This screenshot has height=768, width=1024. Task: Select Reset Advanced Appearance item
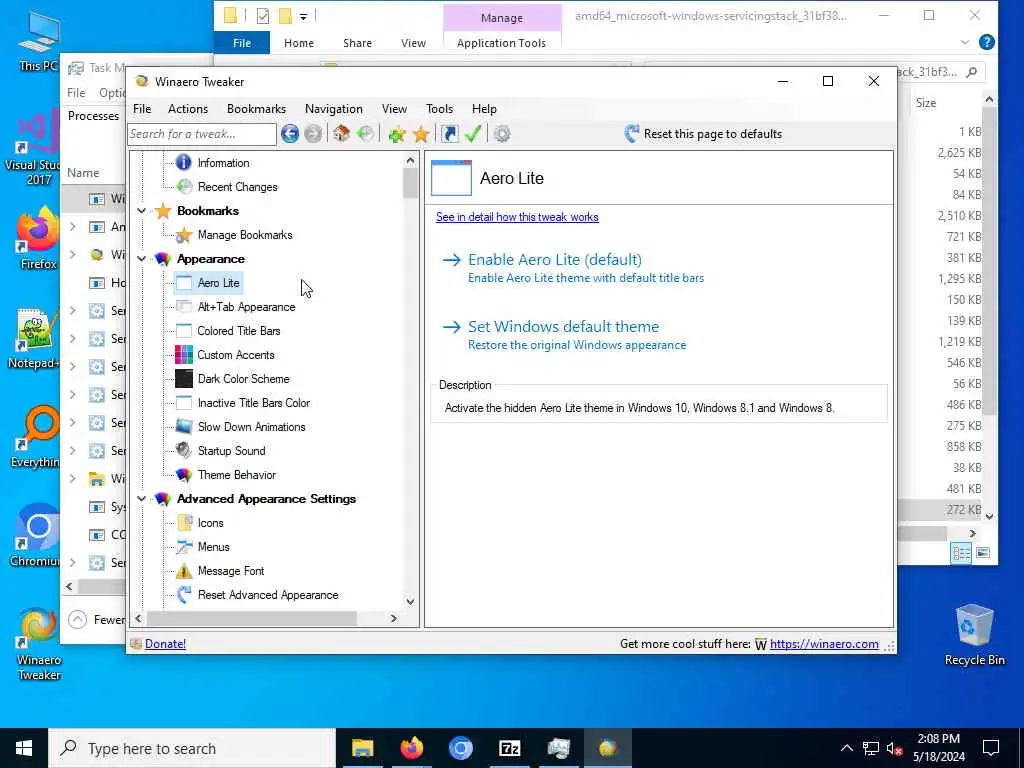tap(268, 595)
